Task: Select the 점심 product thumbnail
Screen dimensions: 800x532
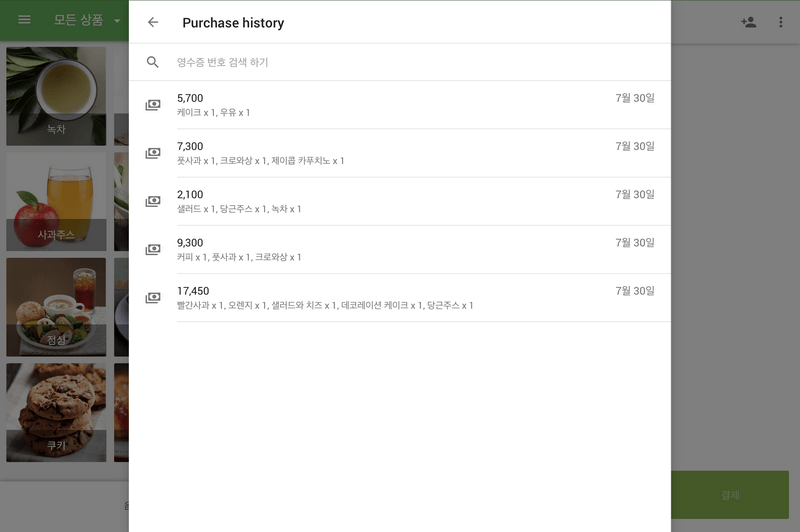Action: 56,307
